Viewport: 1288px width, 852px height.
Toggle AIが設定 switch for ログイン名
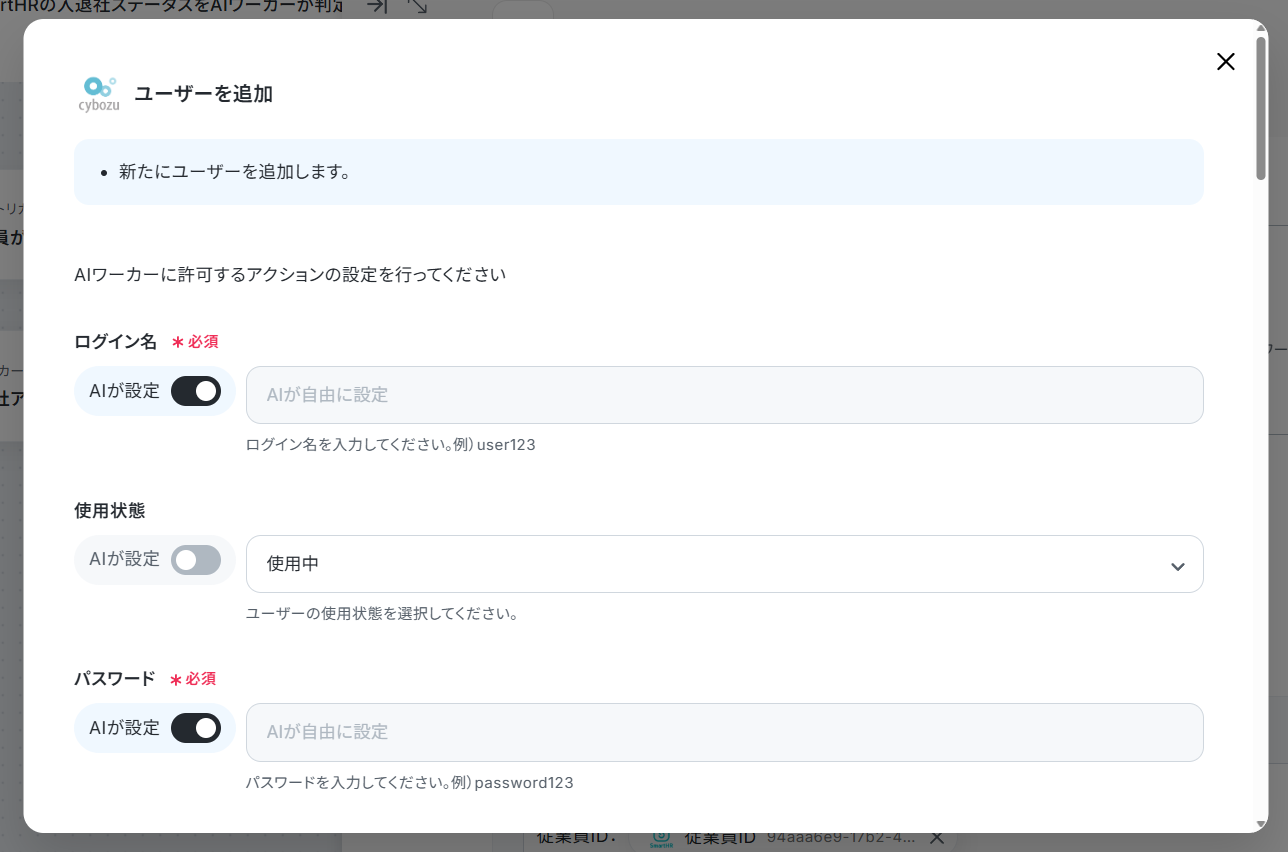point(196,391)
